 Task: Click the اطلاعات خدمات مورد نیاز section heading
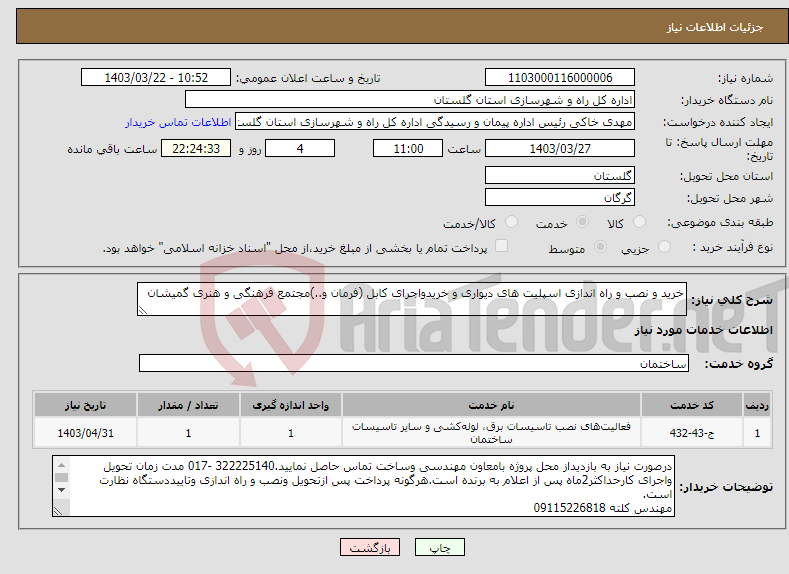pos(703,331)
